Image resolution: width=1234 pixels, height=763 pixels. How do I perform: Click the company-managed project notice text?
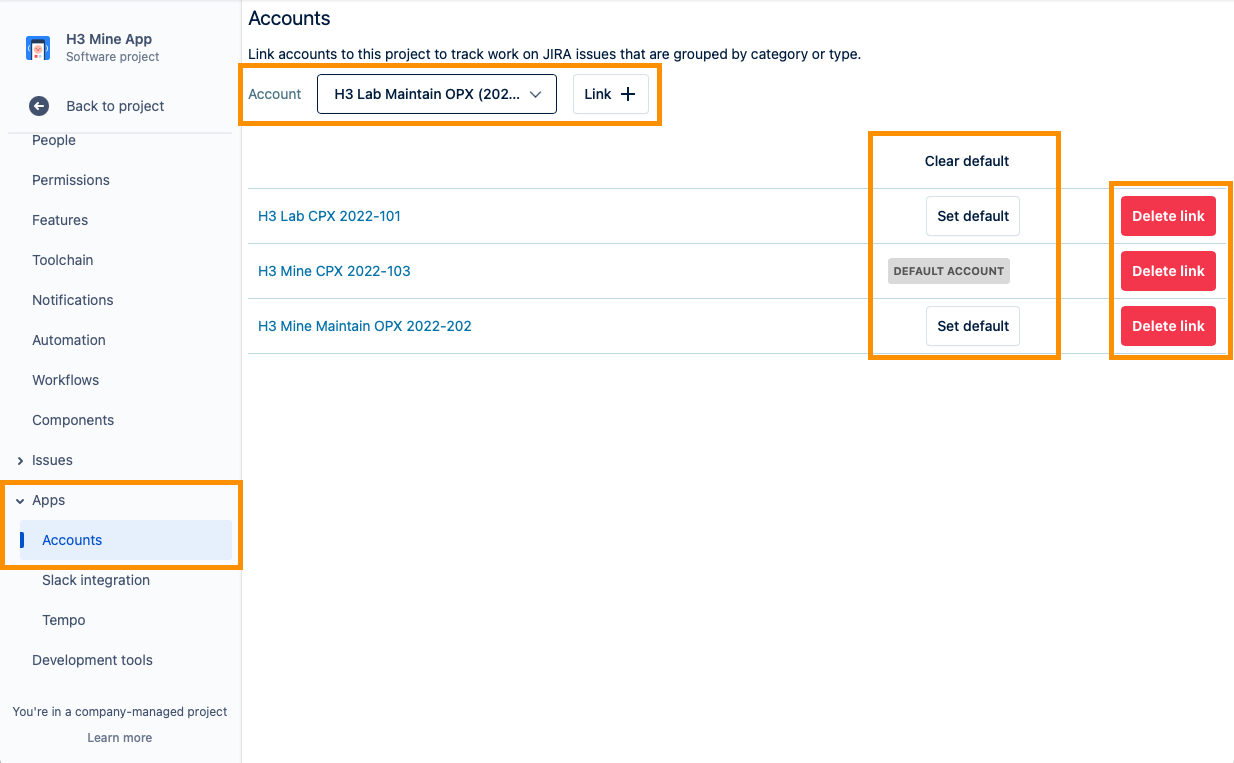click(120, 712)
